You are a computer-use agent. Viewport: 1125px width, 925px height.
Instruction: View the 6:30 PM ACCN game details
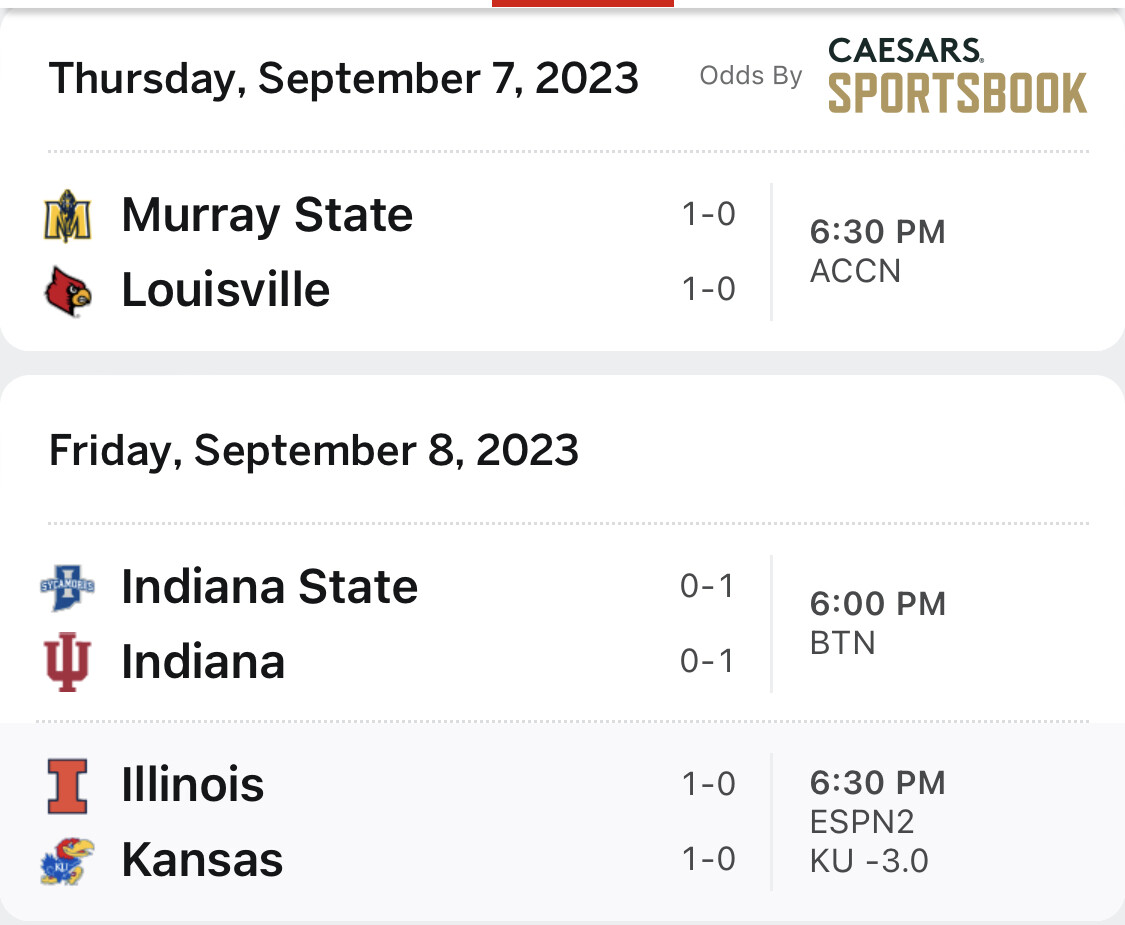coord(877,251)
